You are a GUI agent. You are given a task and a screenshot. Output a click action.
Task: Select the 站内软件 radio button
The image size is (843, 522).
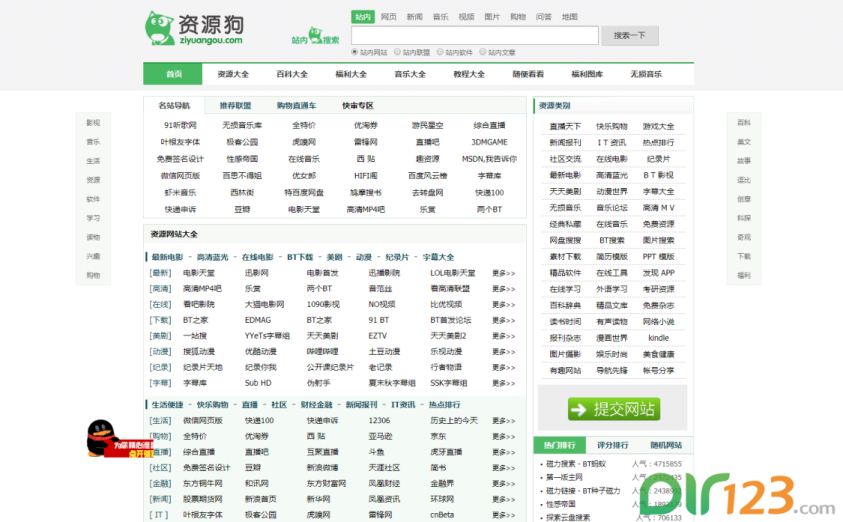coord(440,52)
